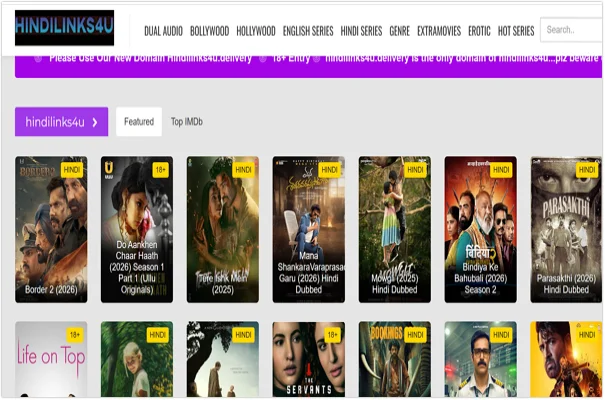Open the Extramovies link

tap(439, 31)
